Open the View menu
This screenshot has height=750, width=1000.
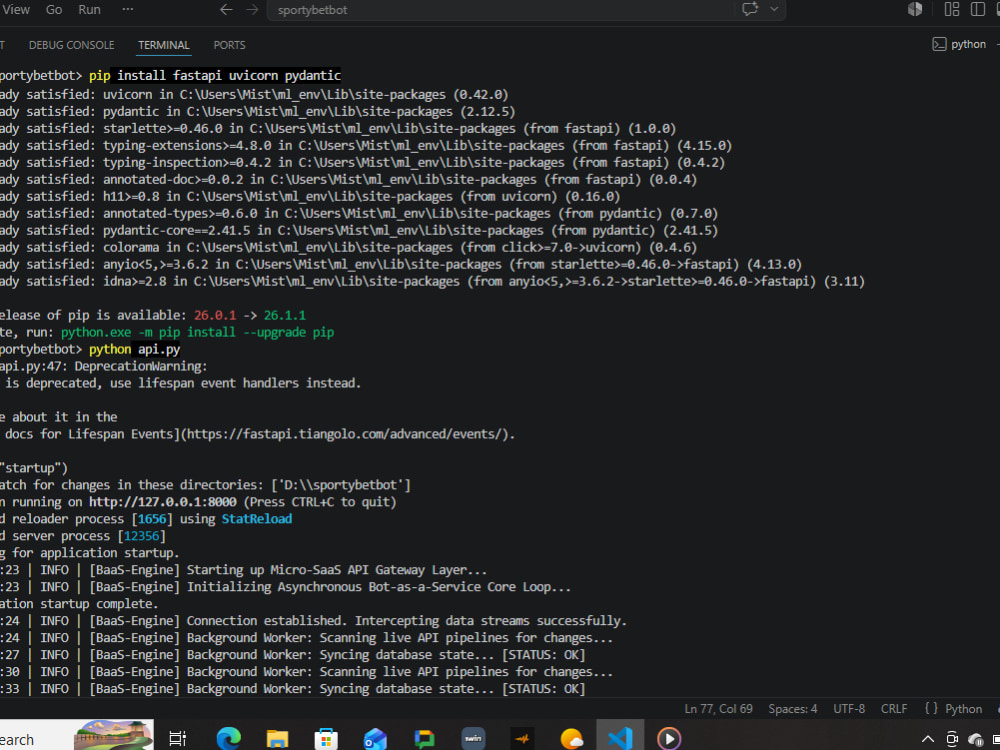tap(16, 10)
